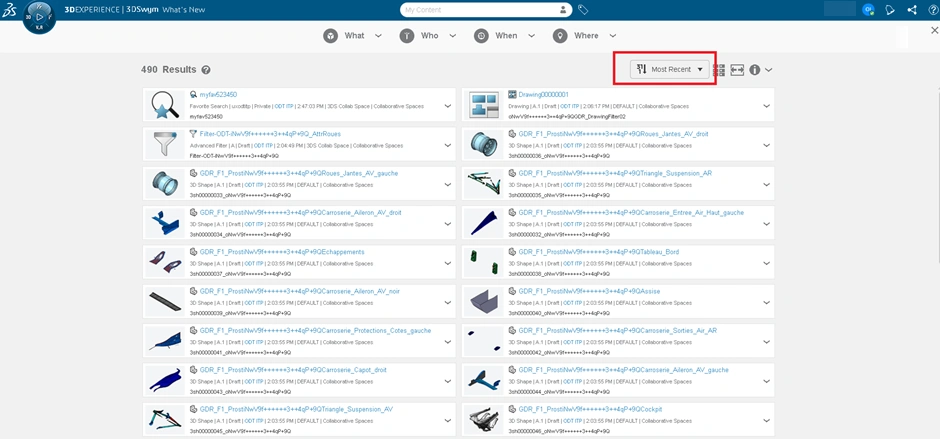Click ODT ITP link in myfav523450 card
This screenshot has height=439, width=940.
click(x=285, y=106)
